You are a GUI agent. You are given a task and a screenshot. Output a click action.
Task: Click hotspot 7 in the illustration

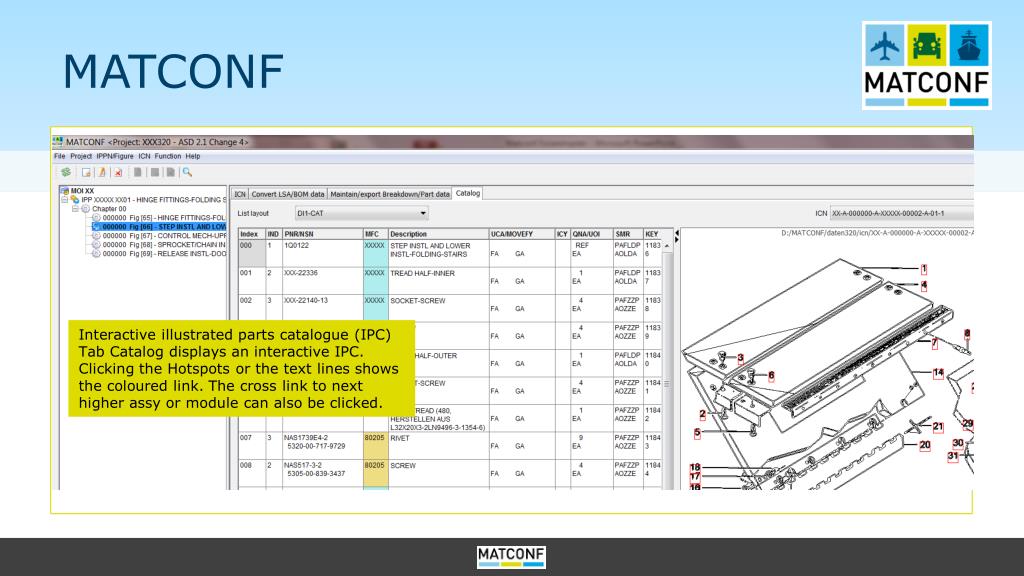935,343
